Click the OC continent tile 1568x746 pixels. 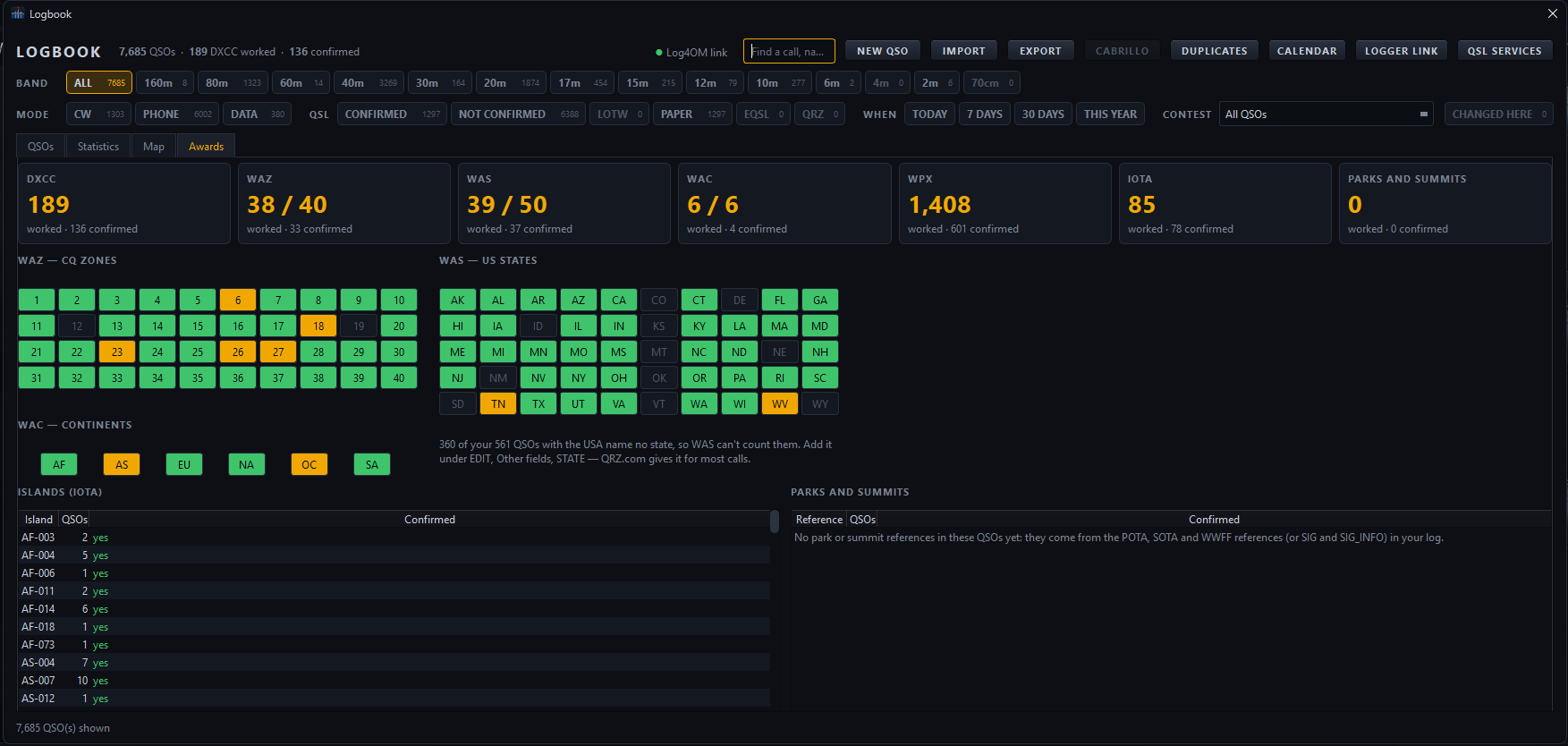(309, 465)
